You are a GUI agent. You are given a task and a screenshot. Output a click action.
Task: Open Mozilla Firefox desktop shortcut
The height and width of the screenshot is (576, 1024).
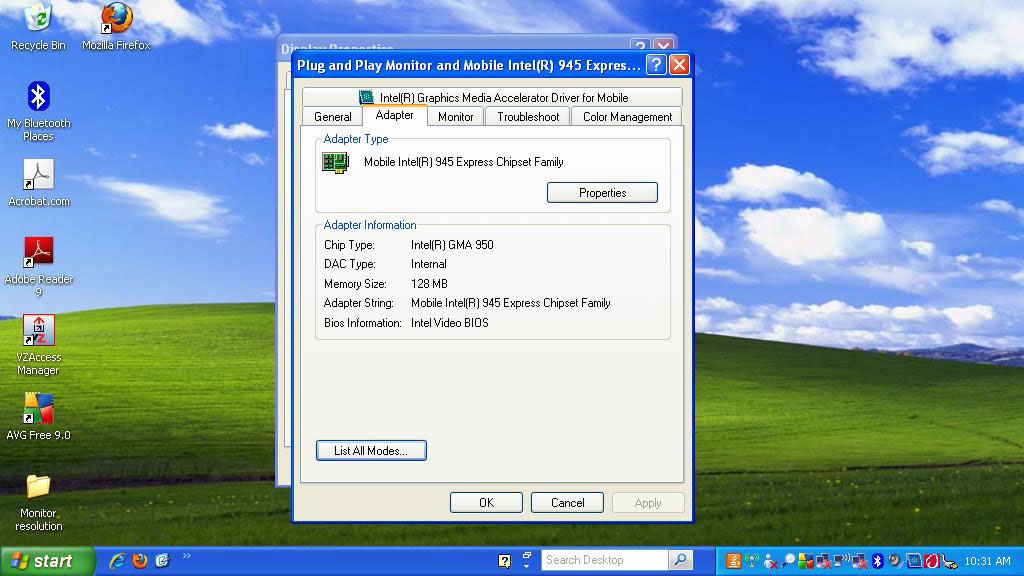116,26
